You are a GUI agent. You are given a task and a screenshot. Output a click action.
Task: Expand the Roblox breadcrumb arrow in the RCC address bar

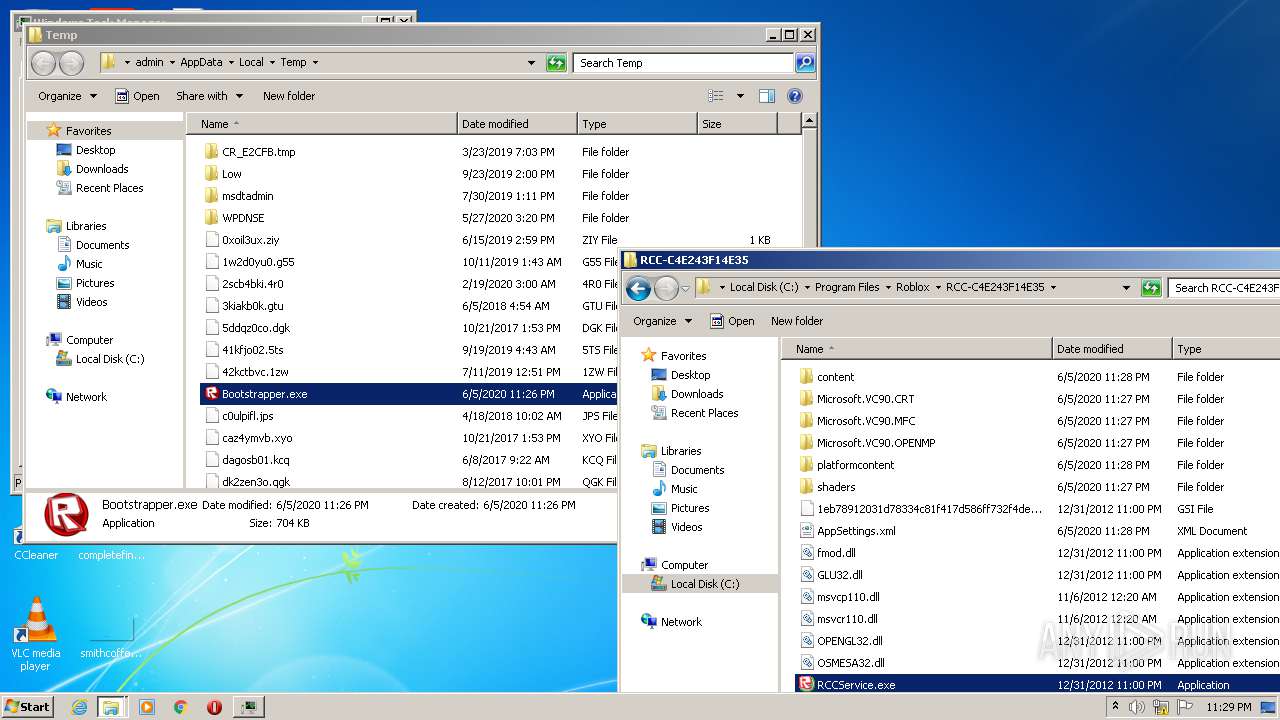[x=937, y=288]
